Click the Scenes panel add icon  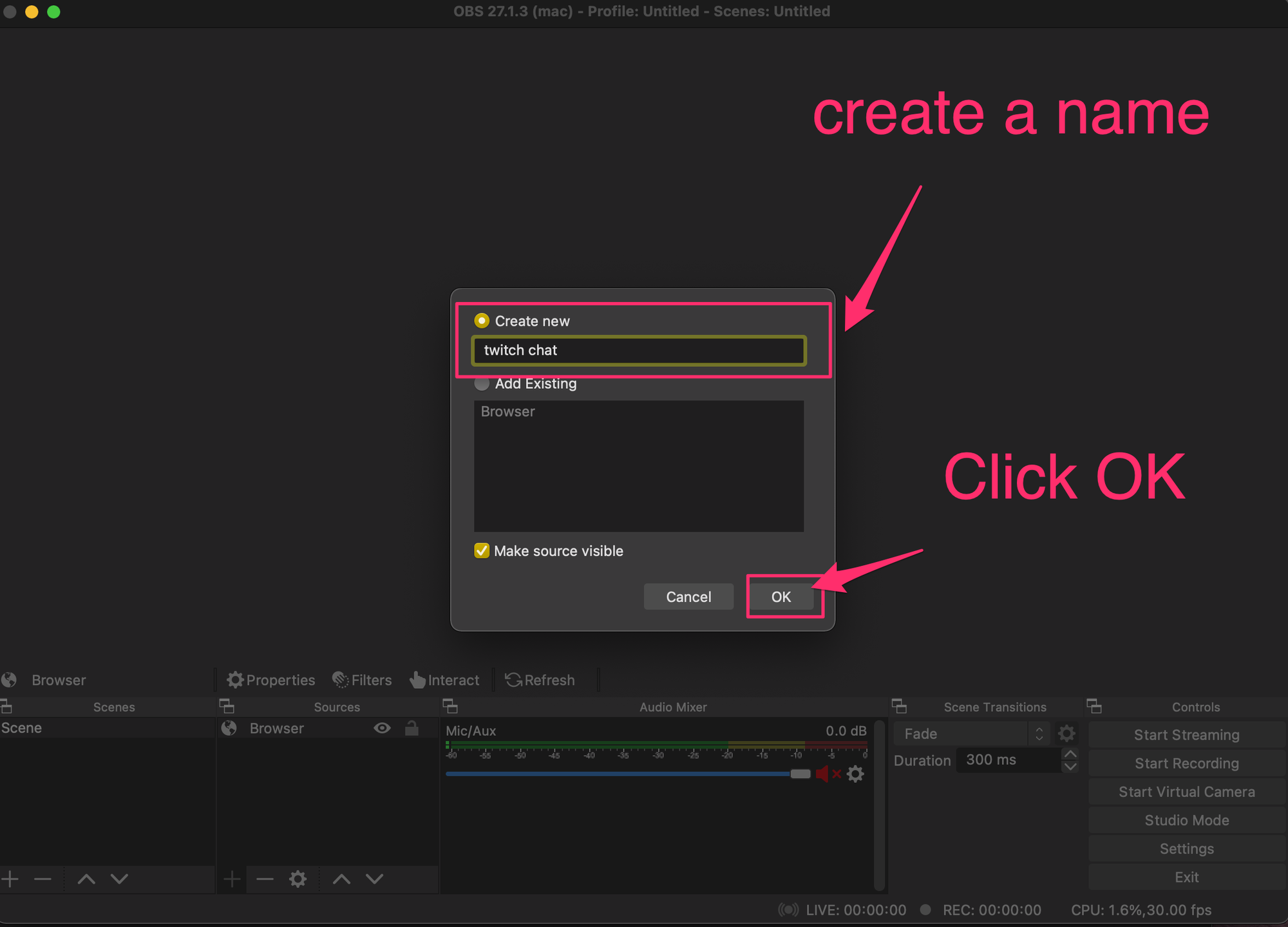point(11,880)
